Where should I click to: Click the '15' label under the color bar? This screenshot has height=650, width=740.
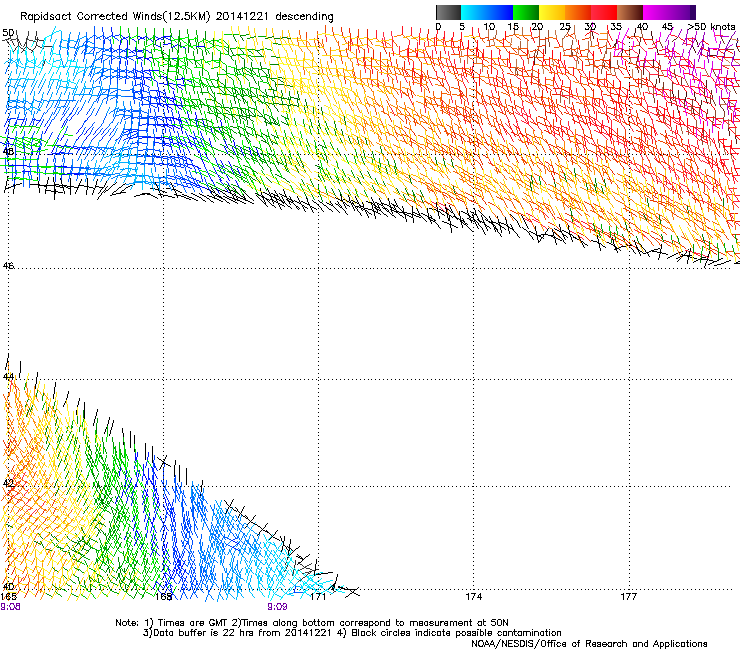point(513,26)
